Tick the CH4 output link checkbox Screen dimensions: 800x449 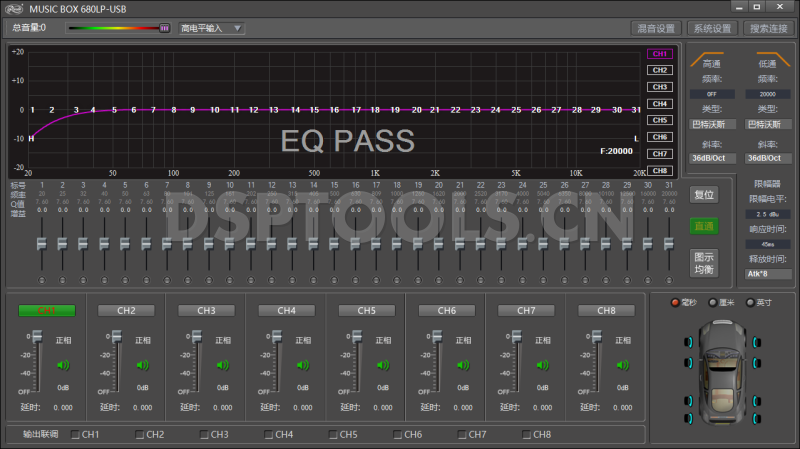coord(269,435)
